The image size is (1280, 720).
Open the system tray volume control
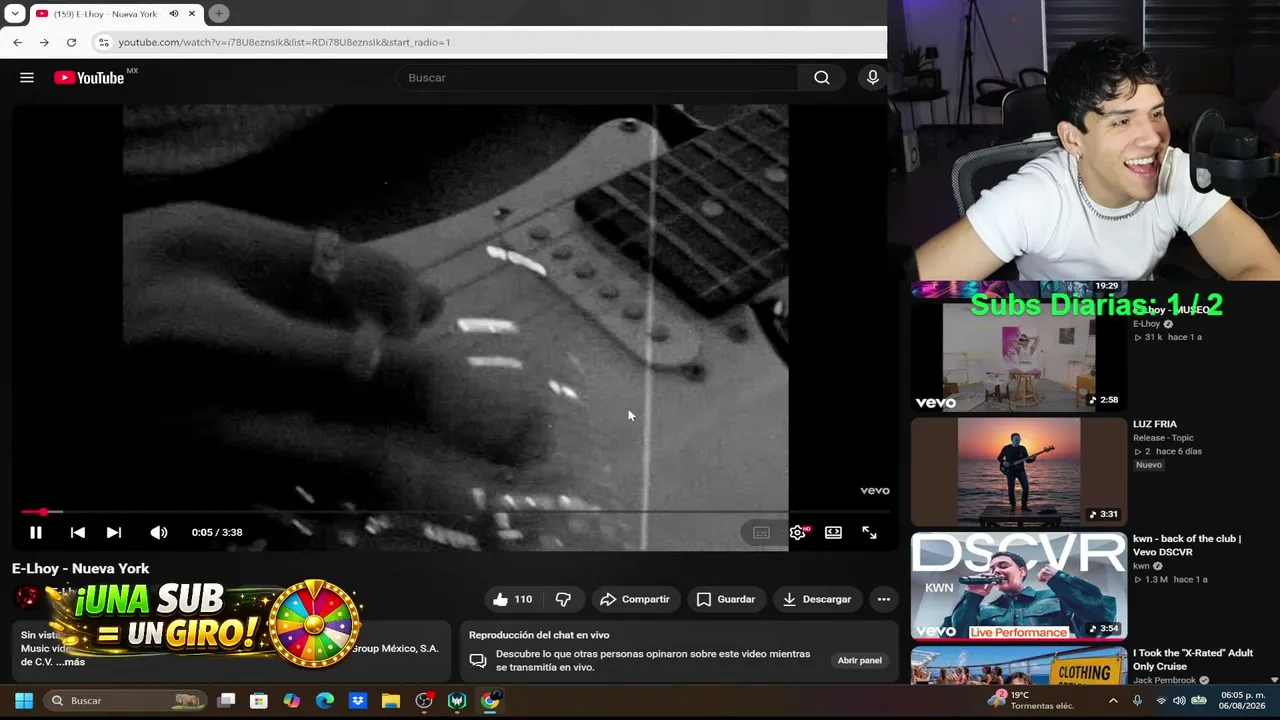[1179, 701]
